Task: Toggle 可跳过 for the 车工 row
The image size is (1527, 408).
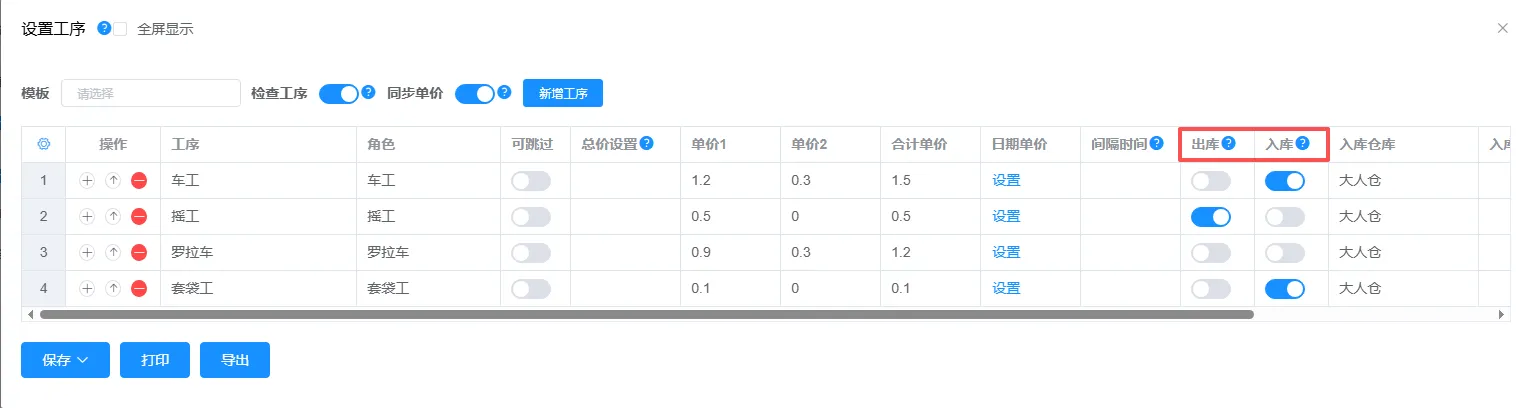Action: click(x=531, y=181)
